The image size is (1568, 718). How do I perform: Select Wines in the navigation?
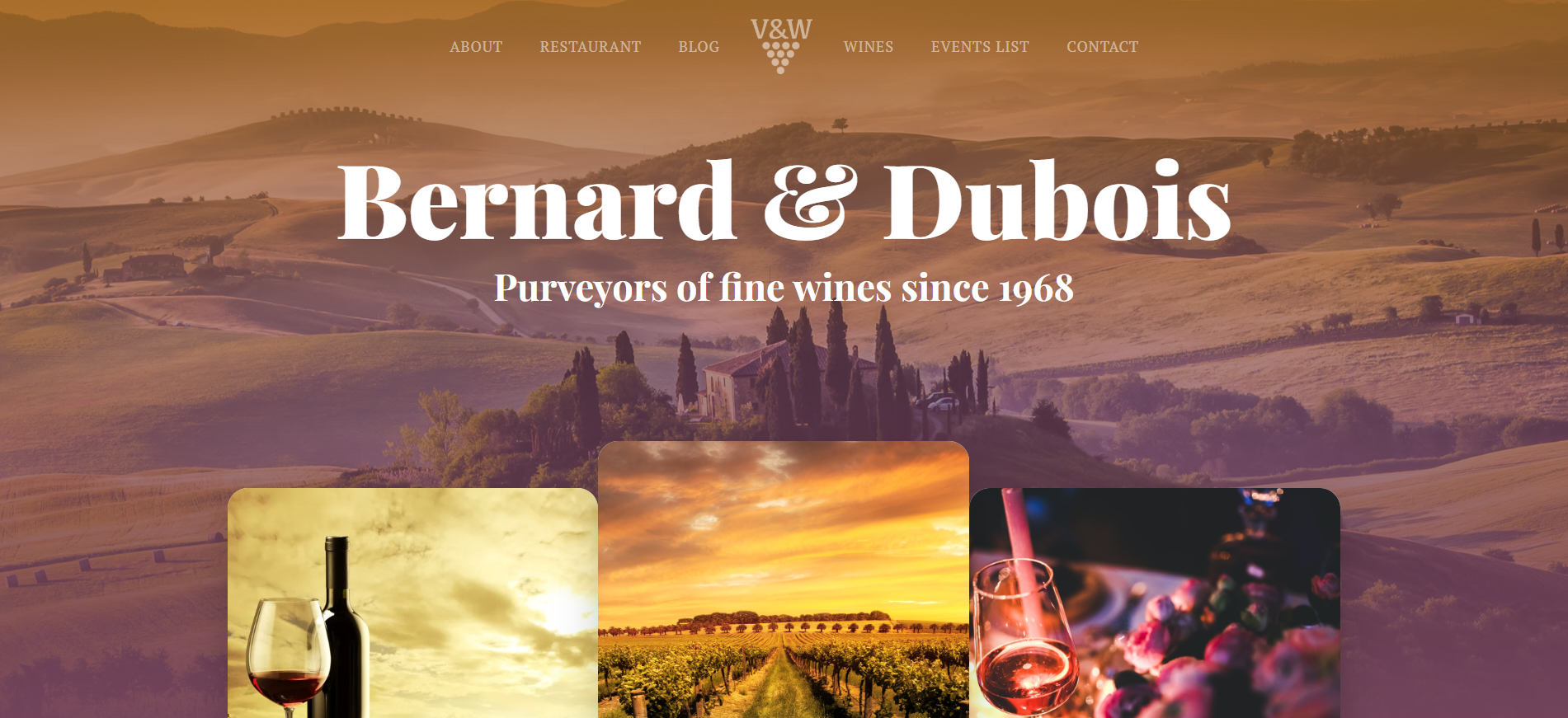point(869,47)
